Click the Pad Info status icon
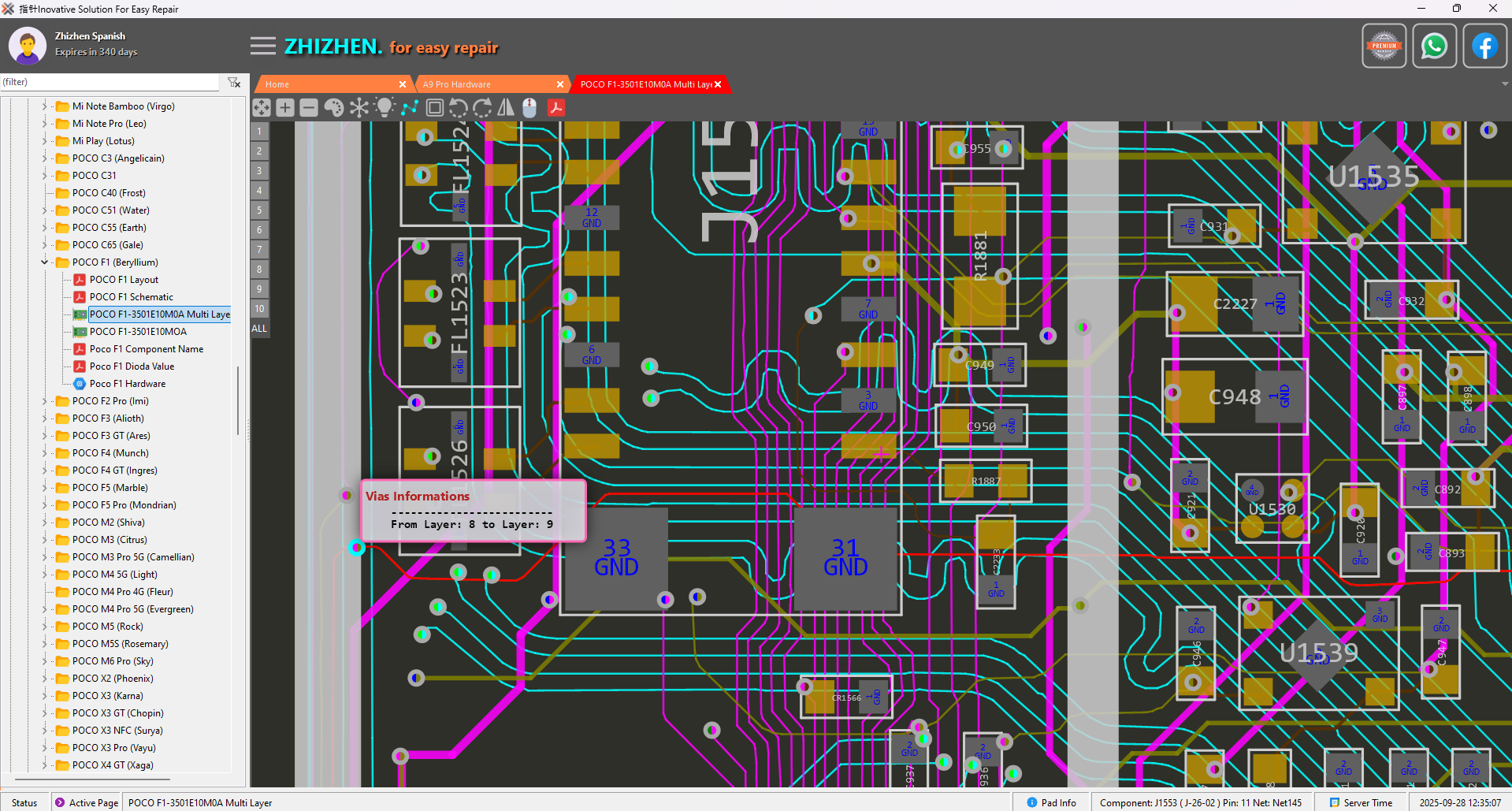1512x811 pixels. pos(1032,802)
